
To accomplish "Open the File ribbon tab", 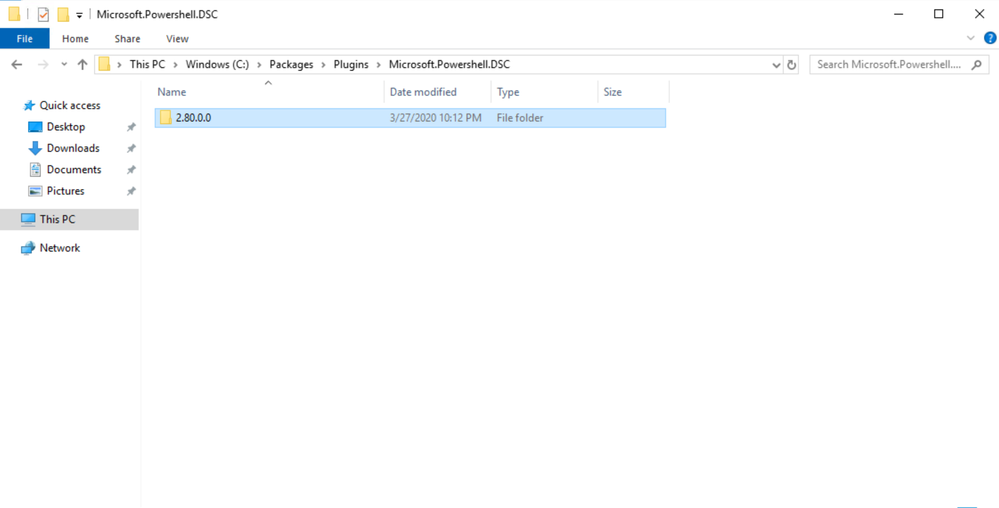I will click(24, 39).
